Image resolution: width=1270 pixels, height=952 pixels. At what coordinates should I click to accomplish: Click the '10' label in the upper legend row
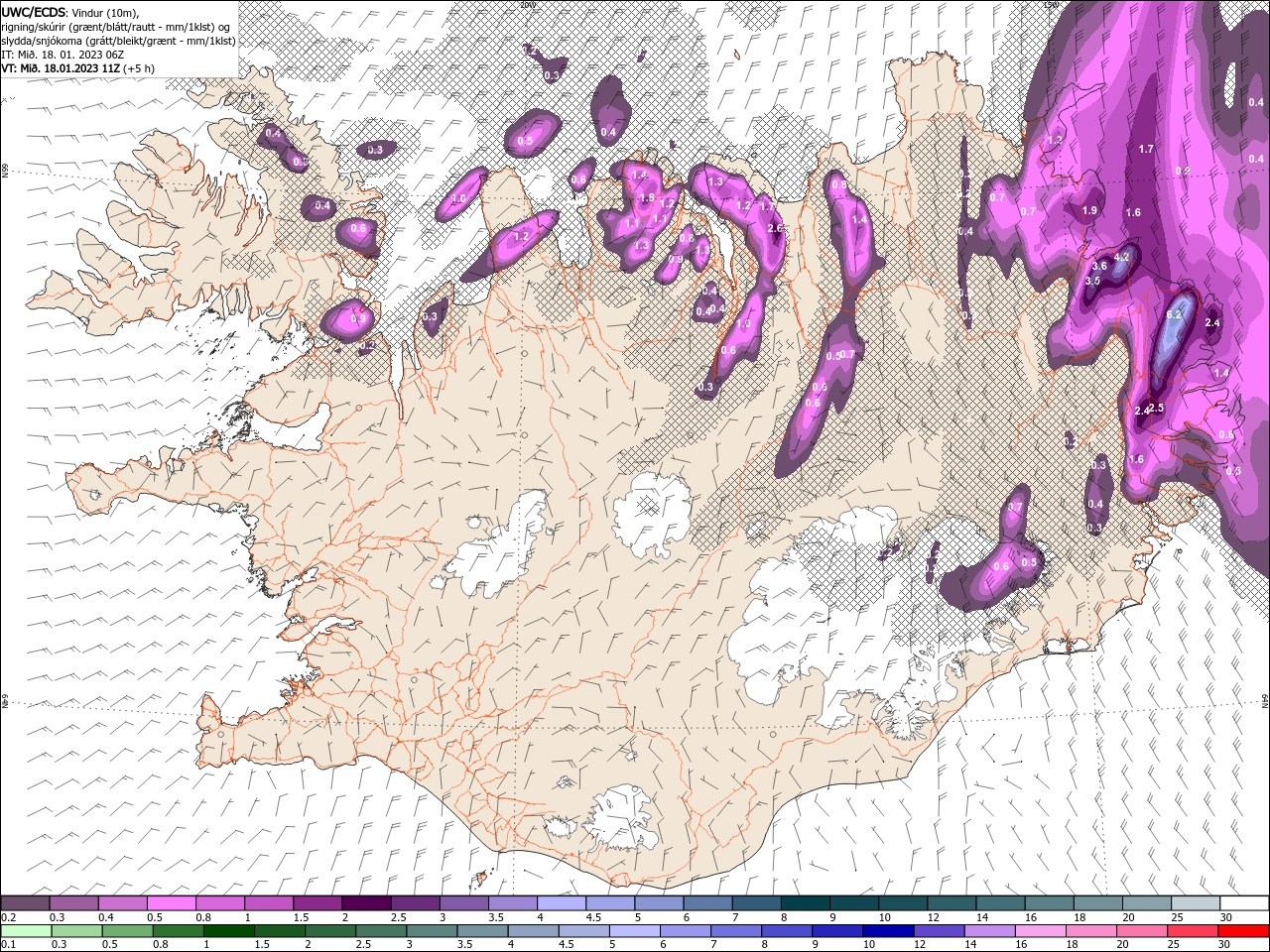(884, 917)
